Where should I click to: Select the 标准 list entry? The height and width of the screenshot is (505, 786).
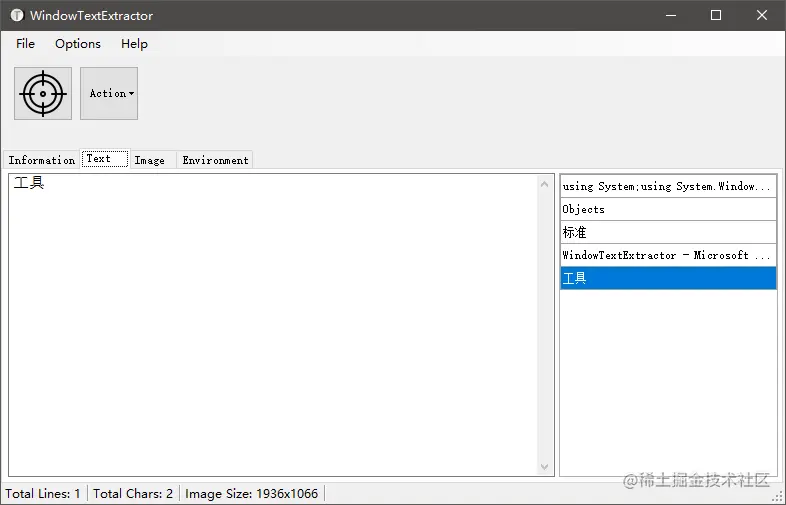pyautogui.click(x=668, y=232)
